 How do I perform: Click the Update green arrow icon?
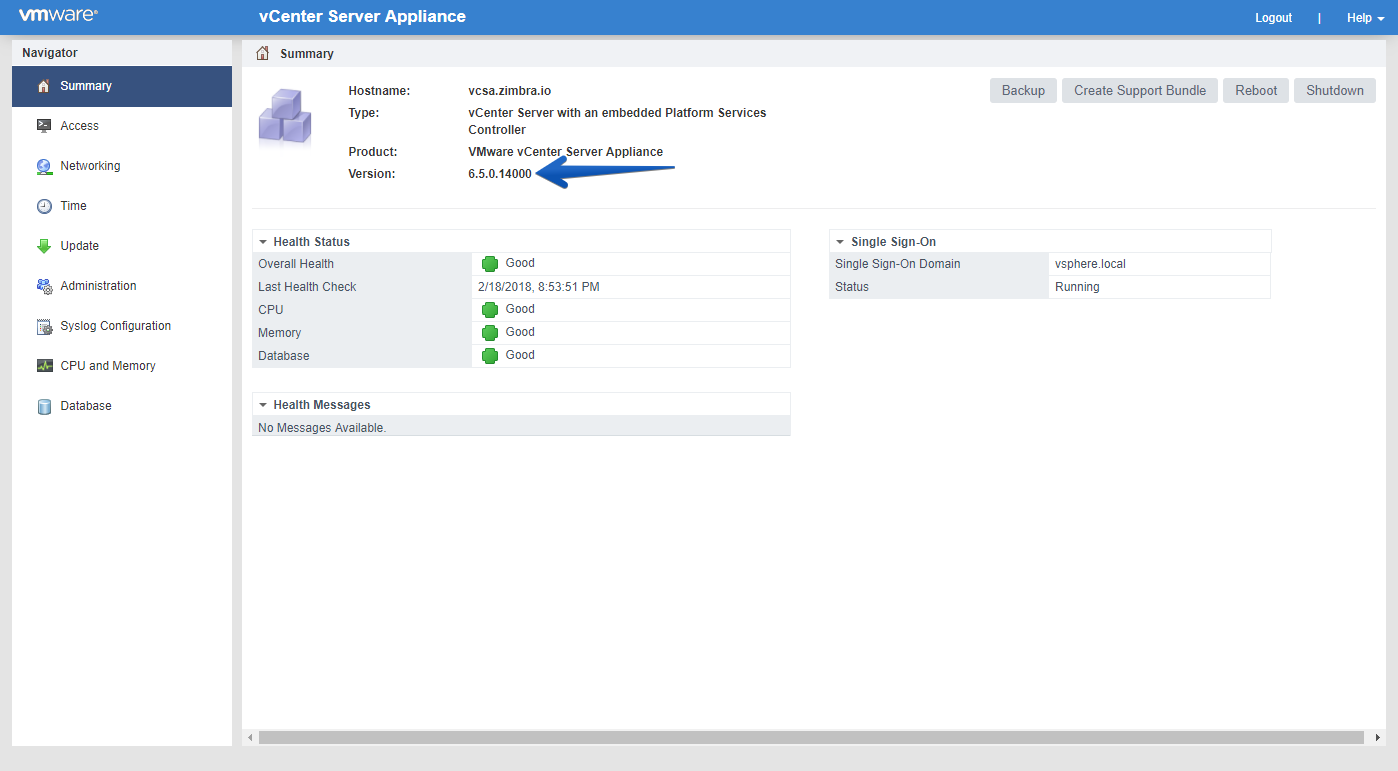click(43, 246)
